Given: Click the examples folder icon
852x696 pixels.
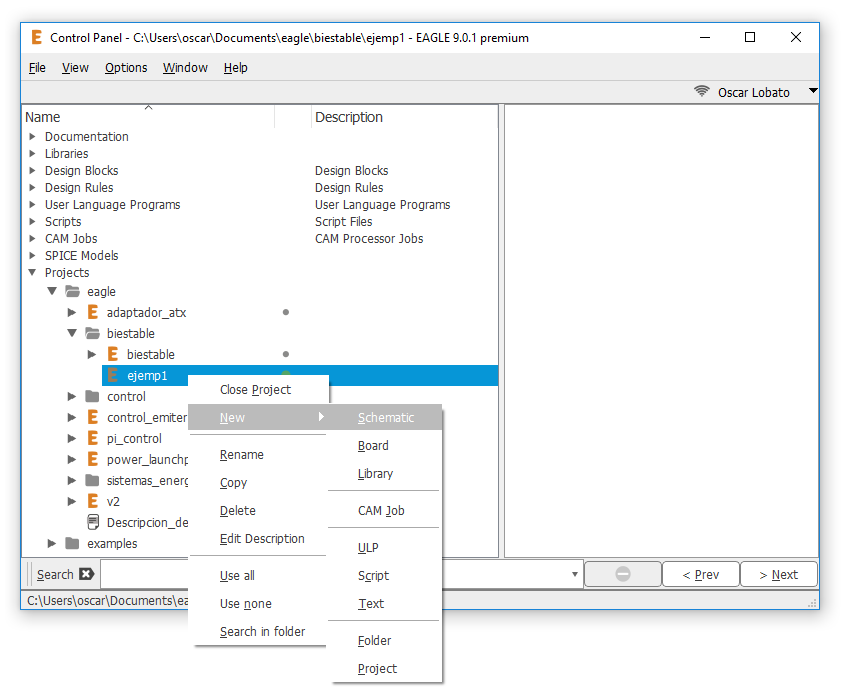Looking at the screenshot, I should coord(72,544).
